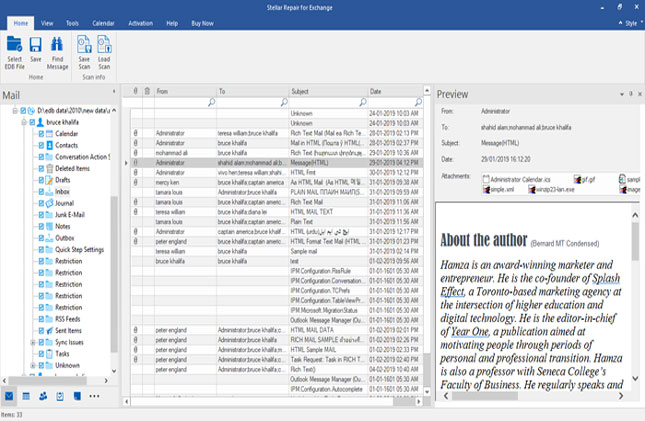Click the Sent Items folder icon
This screenshot has height=421, width=645.
[x=49, y=330]
